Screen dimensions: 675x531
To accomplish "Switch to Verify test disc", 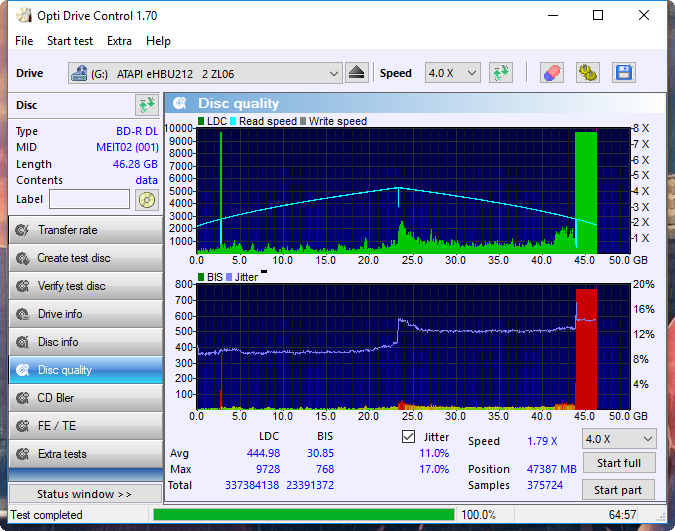I will 86,286.
